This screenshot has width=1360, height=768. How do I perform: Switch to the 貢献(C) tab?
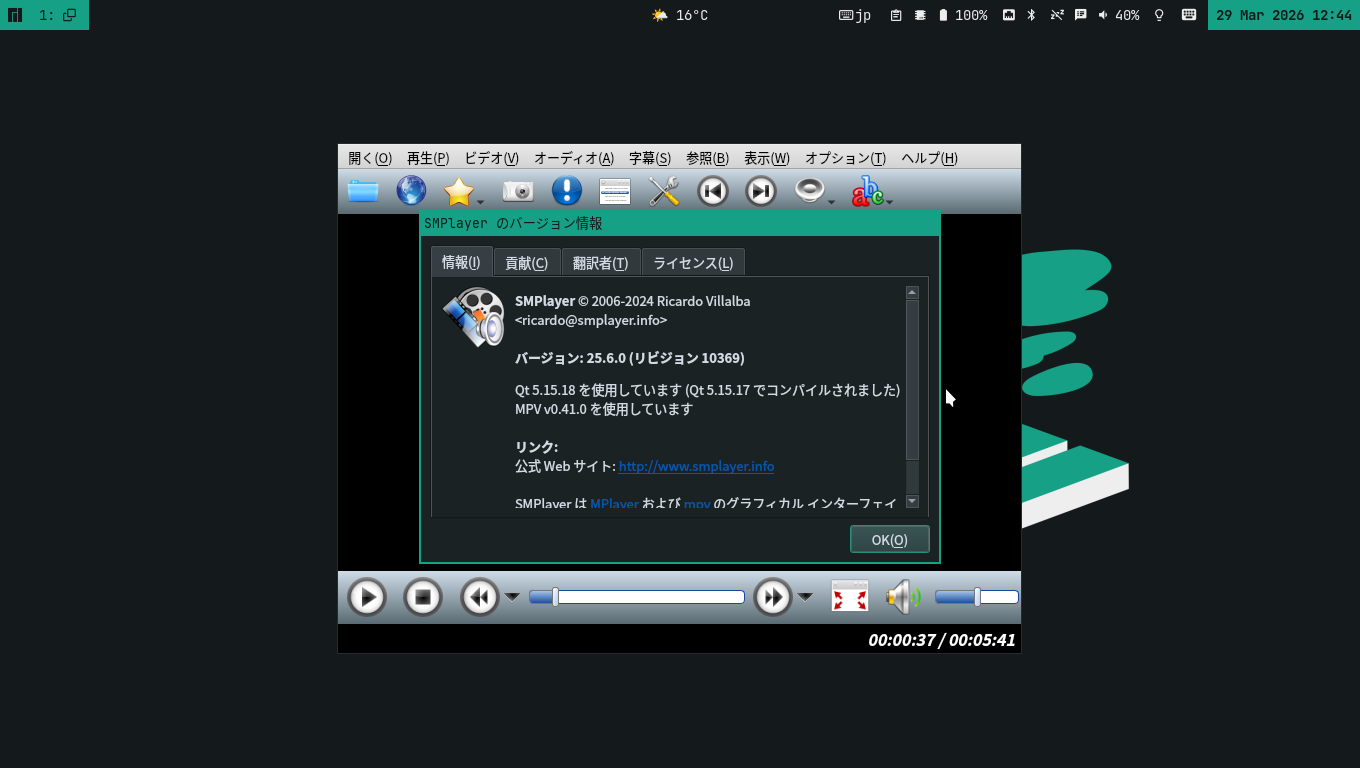pyautogui.click(x=527, y=263)
